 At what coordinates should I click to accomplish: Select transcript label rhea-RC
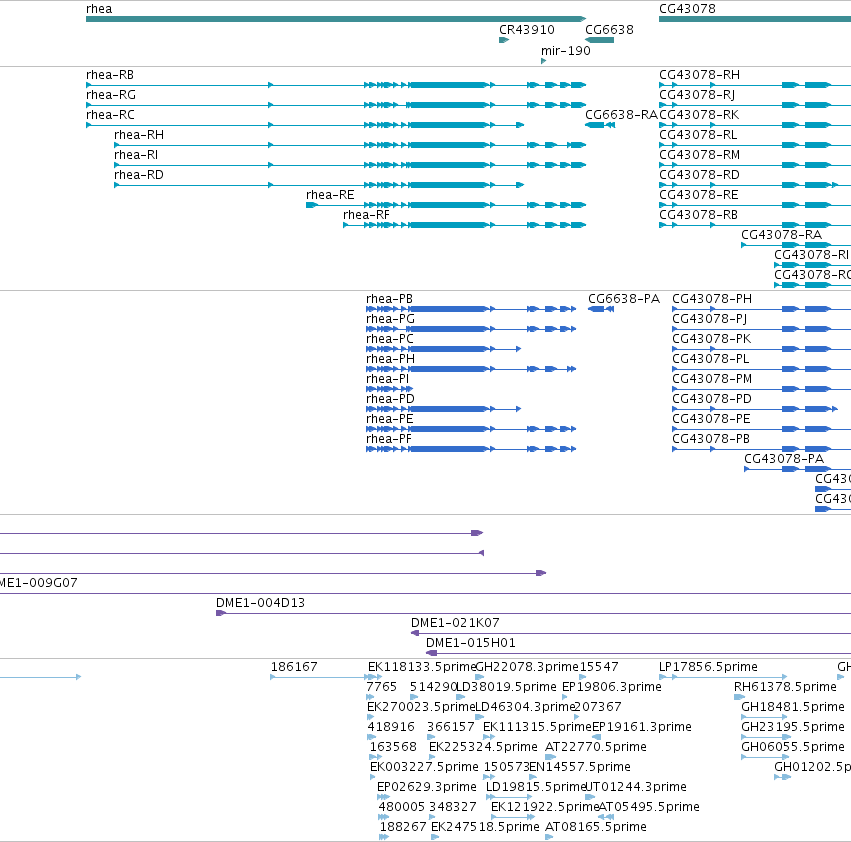point(110,115)
